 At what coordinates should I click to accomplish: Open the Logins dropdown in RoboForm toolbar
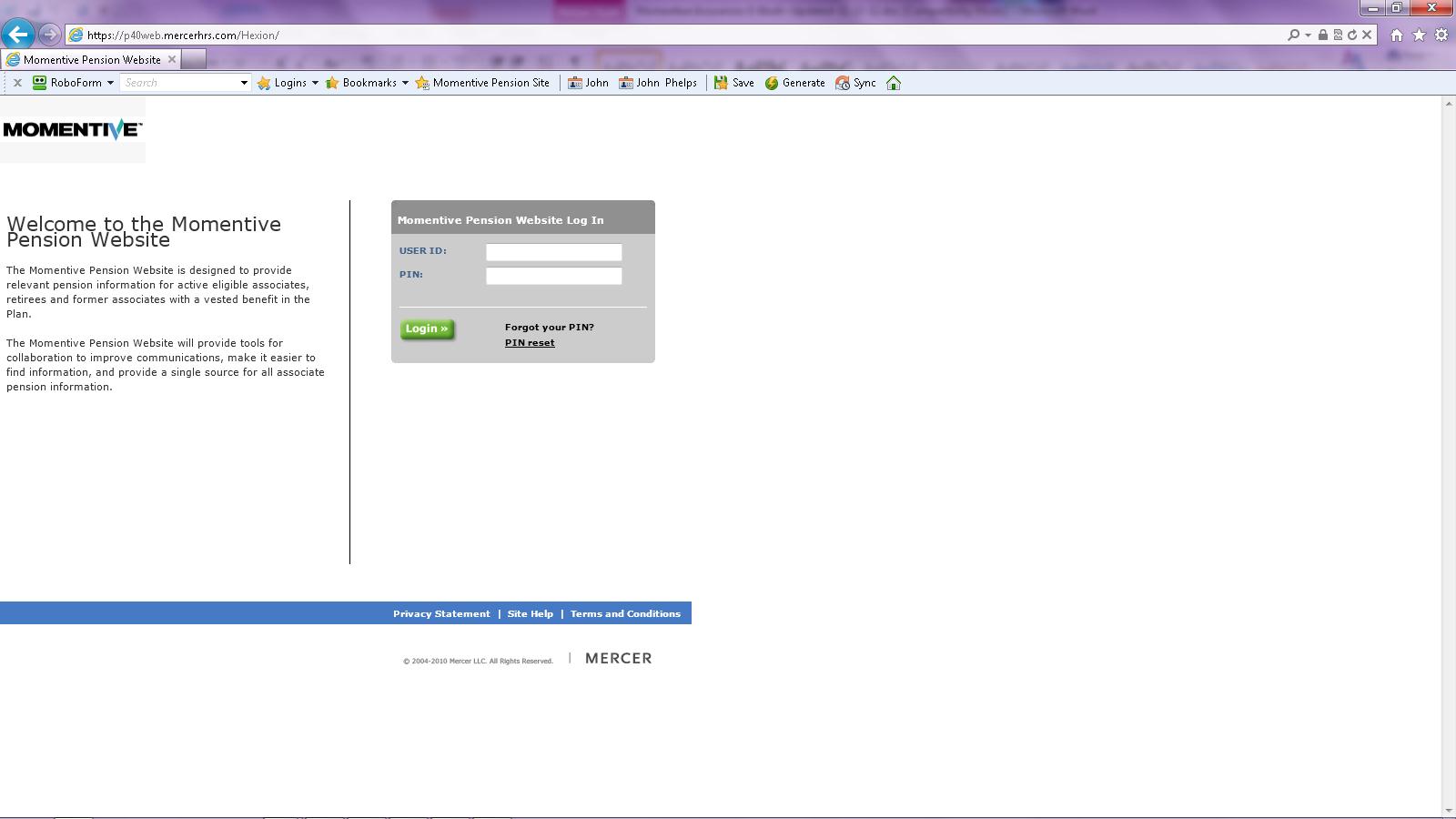coord(288,83)
